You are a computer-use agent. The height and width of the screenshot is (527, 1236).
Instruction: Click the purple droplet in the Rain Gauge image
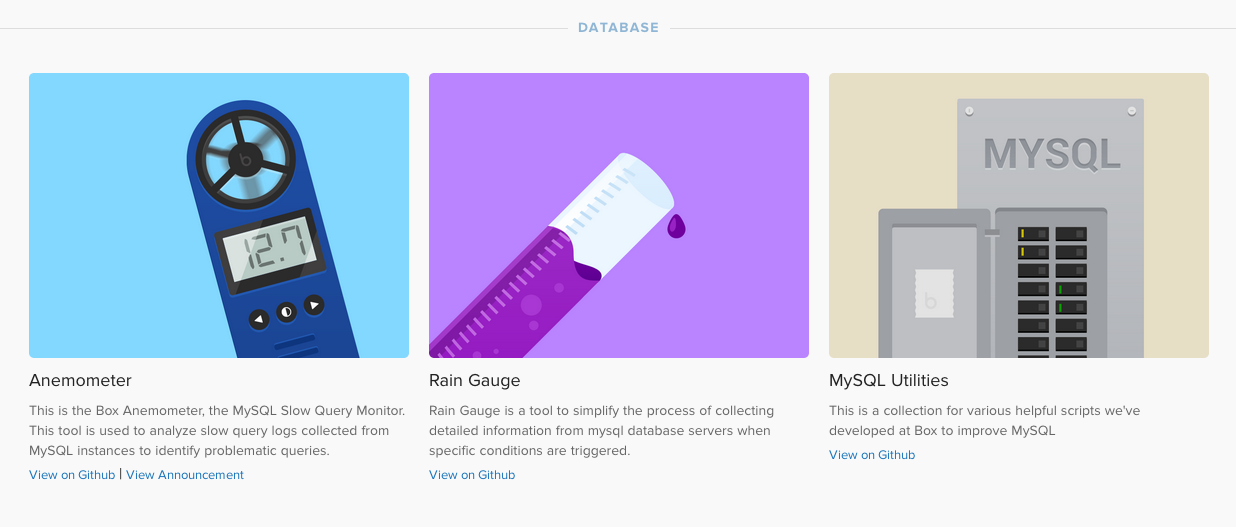click(x=677, y=226)
